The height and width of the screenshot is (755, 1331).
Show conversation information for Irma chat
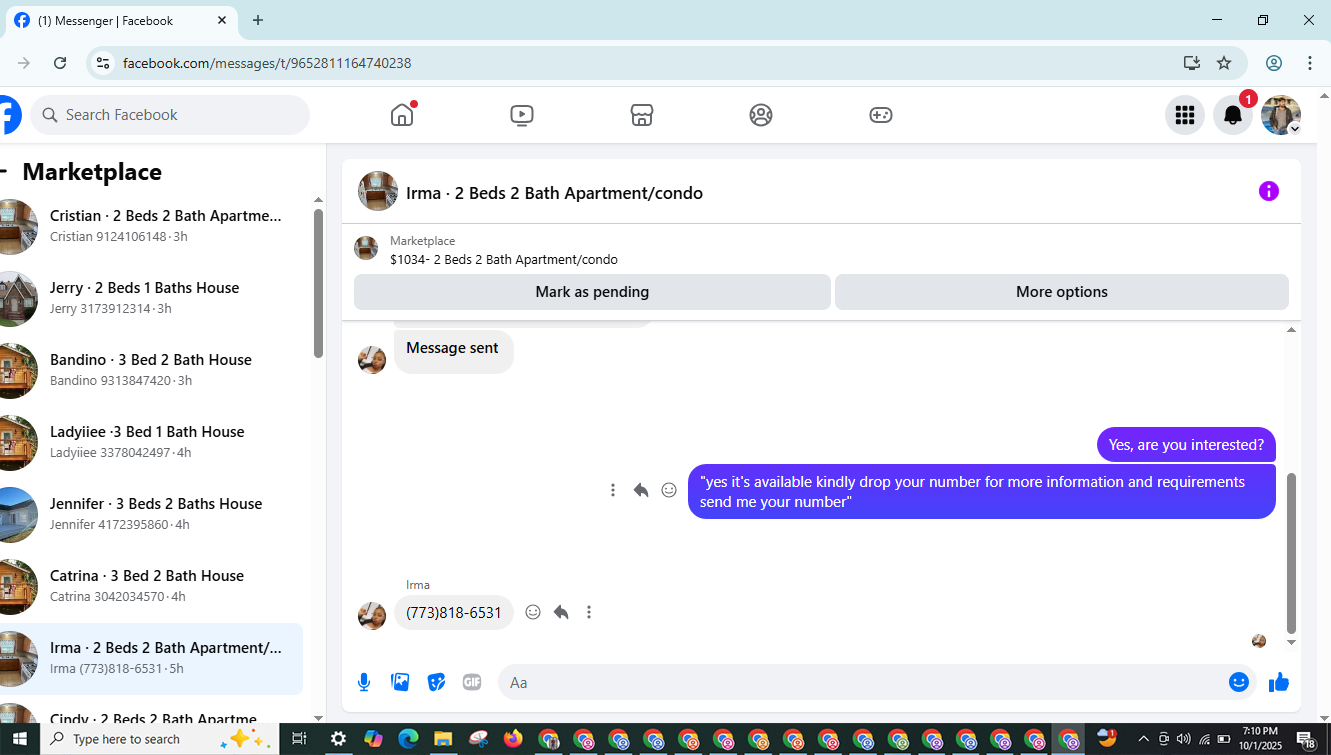pos(1269,191)
